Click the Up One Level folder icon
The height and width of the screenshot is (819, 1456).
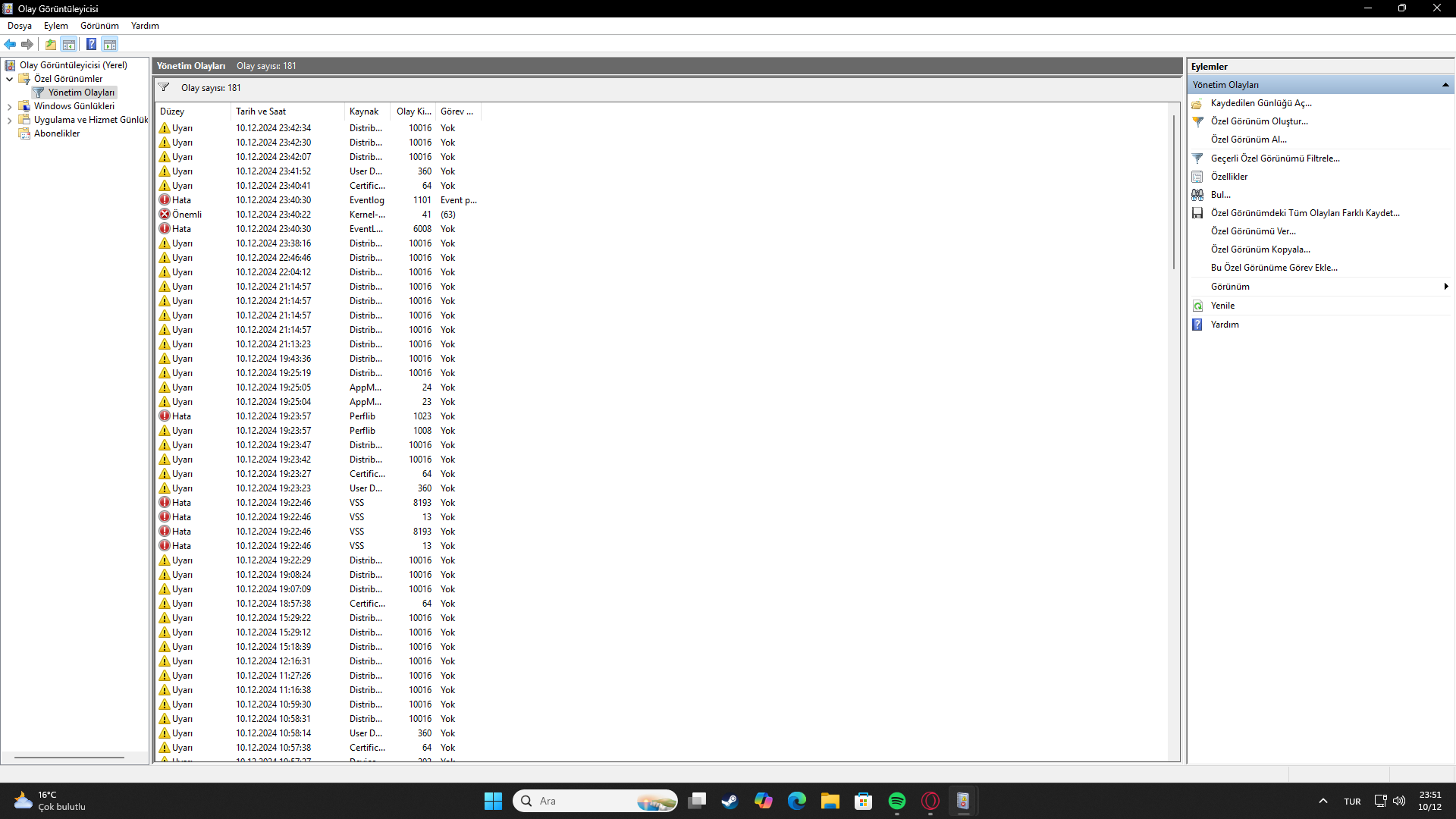pyautogui.click(x=50, y=44)
